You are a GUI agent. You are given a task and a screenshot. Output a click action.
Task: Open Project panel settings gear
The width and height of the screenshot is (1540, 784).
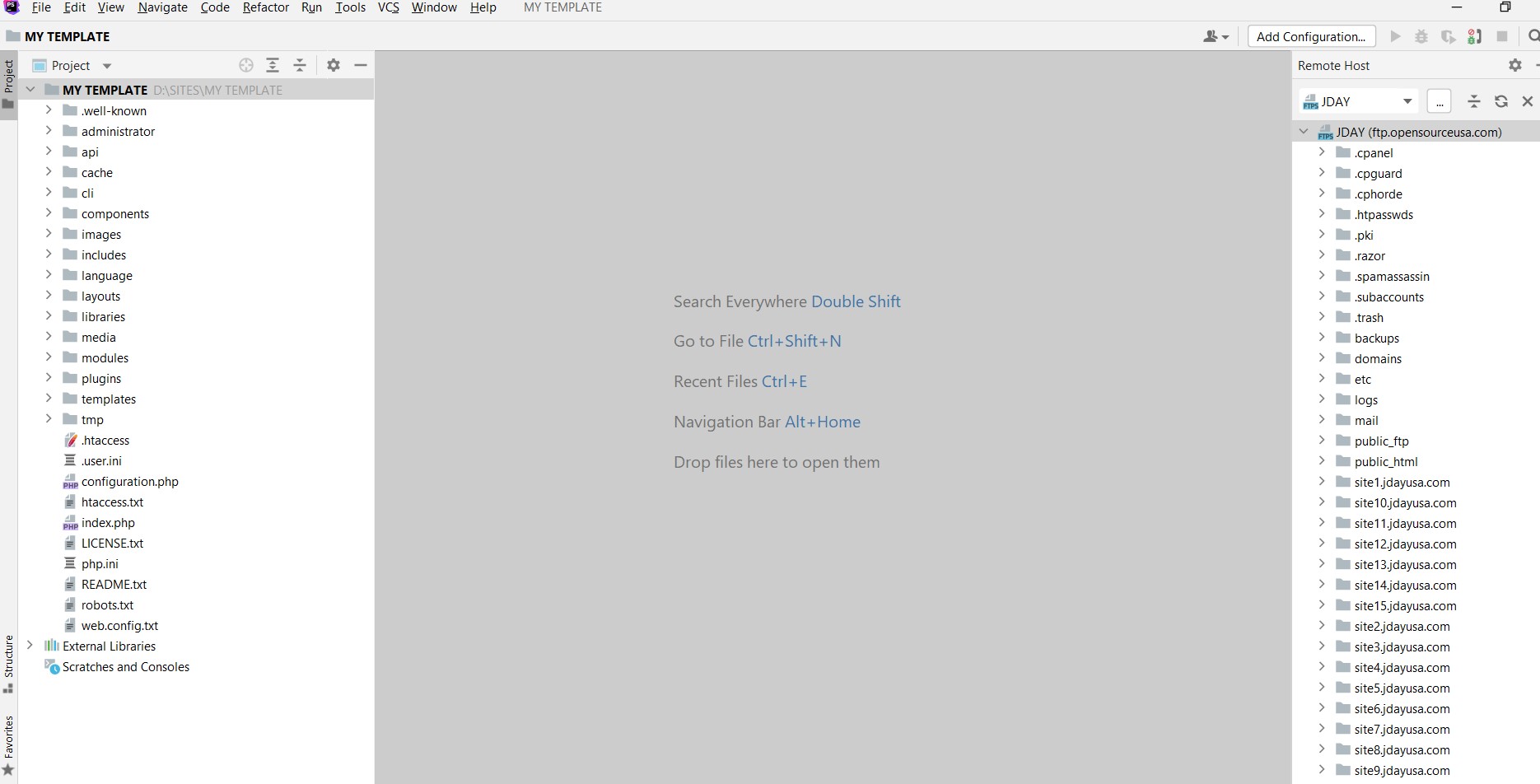click(334, 65)
